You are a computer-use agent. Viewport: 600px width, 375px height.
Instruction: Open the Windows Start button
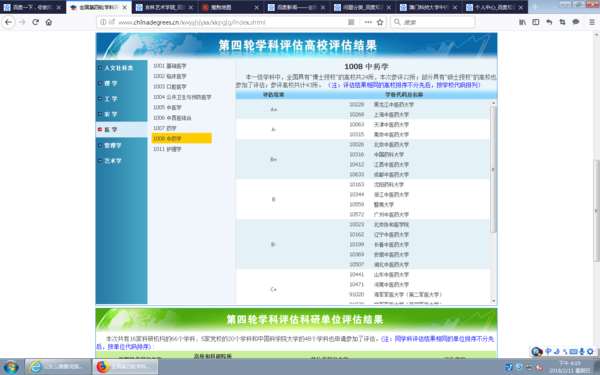tap(11, 367)
